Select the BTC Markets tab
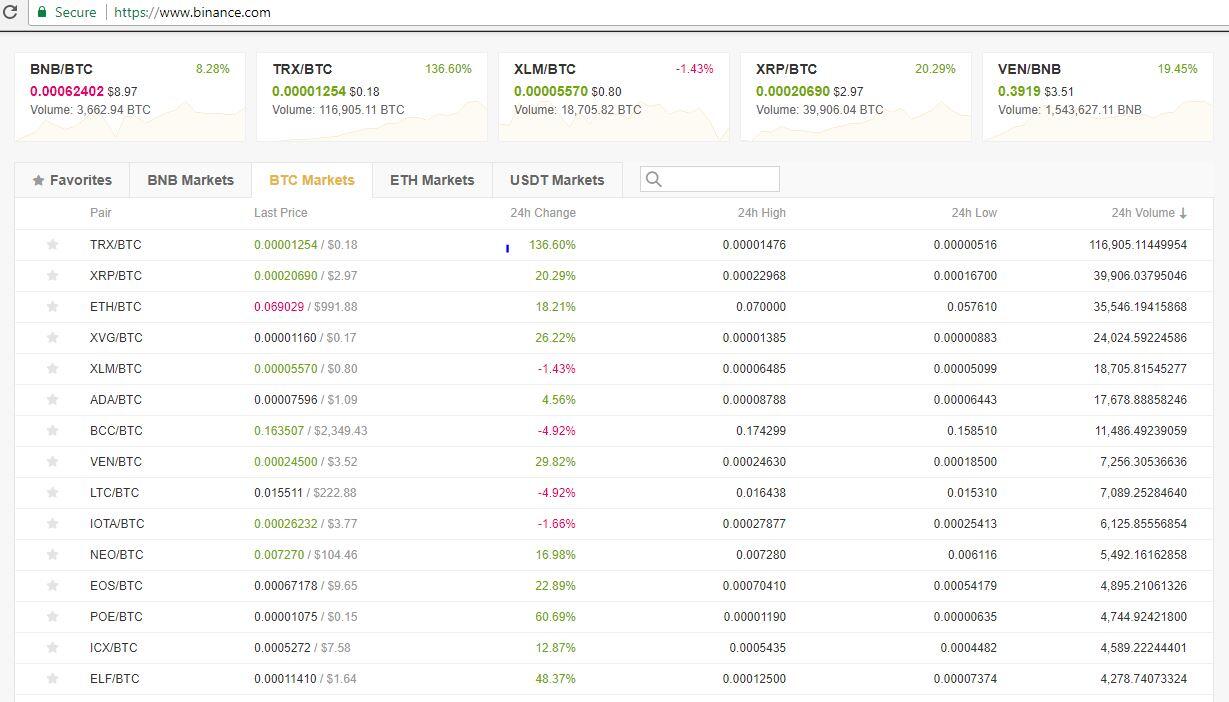The width and height of the screenshot is (1229, 702). pyautogui.click(x=312, y=180)
